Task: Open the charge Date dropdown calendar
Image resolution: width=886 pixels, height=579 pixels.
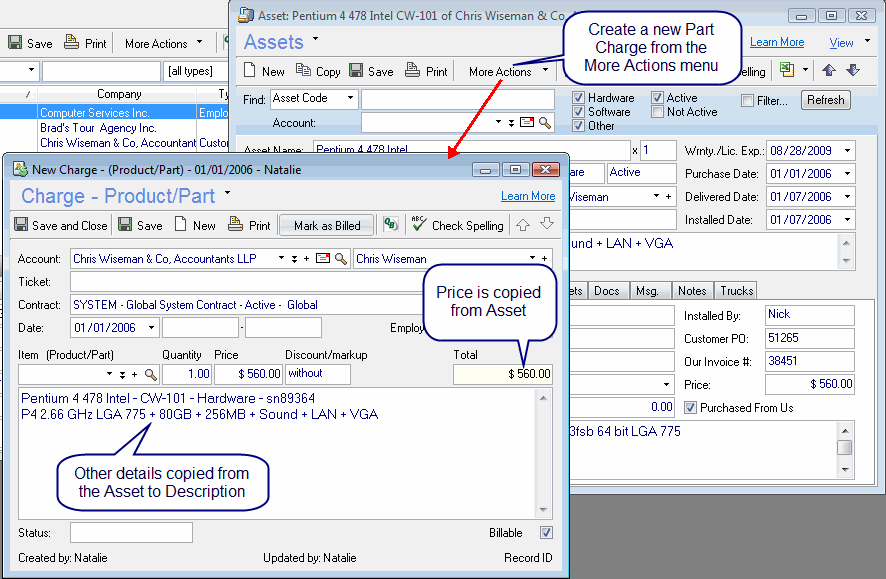Action: (151, 328)
